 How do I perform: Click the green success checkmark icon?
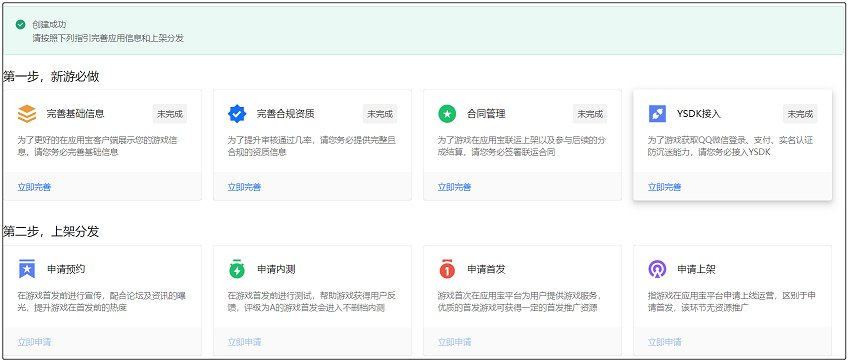coord(21,25)
